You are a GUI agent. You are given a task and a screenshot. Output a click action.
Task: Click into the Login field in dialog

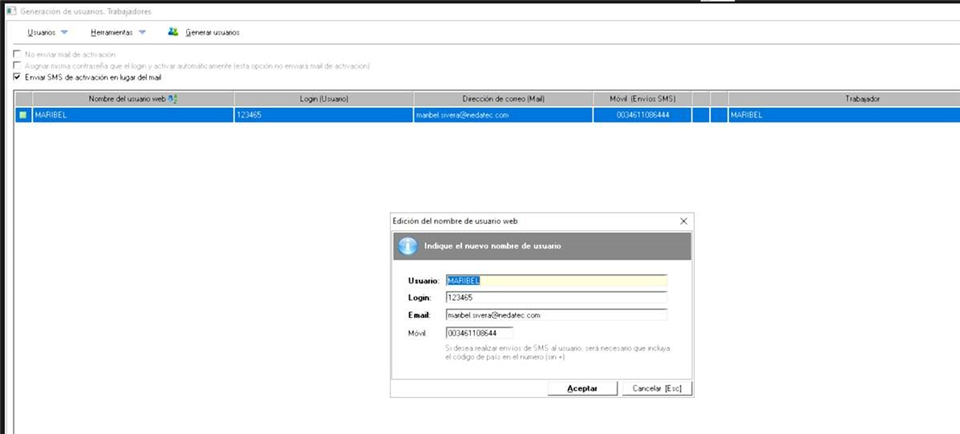[555, 298]
